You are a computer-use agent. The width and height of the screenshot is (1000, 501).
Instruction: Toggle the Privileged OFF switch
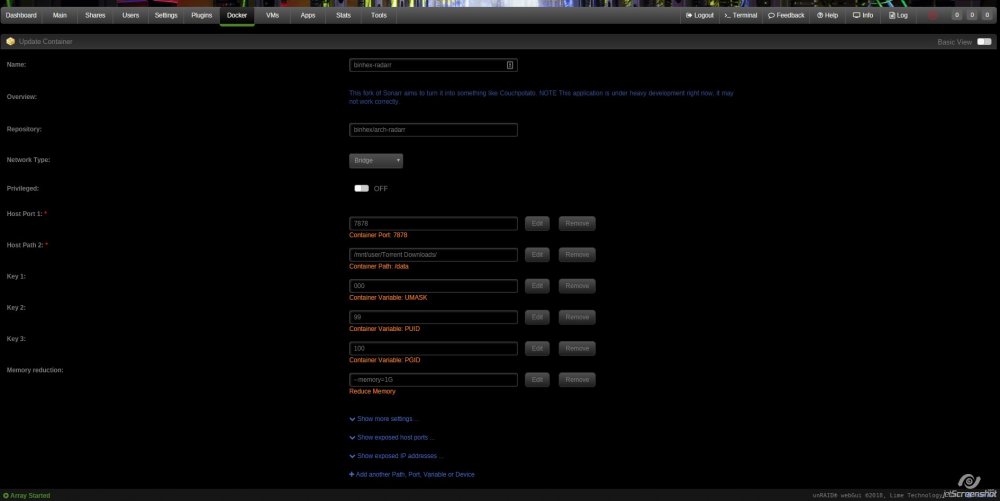pos(362,189)
